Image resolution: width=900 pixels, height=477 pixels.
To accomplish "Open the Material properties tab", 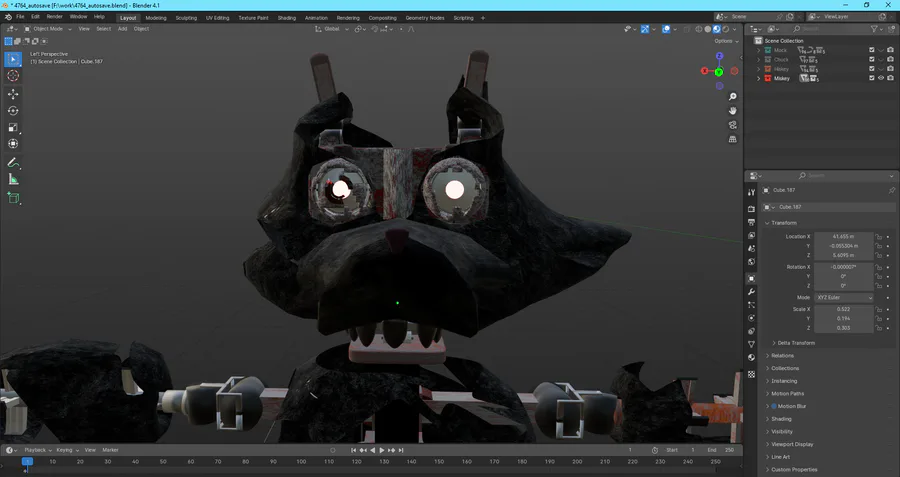I will [751, 358].
